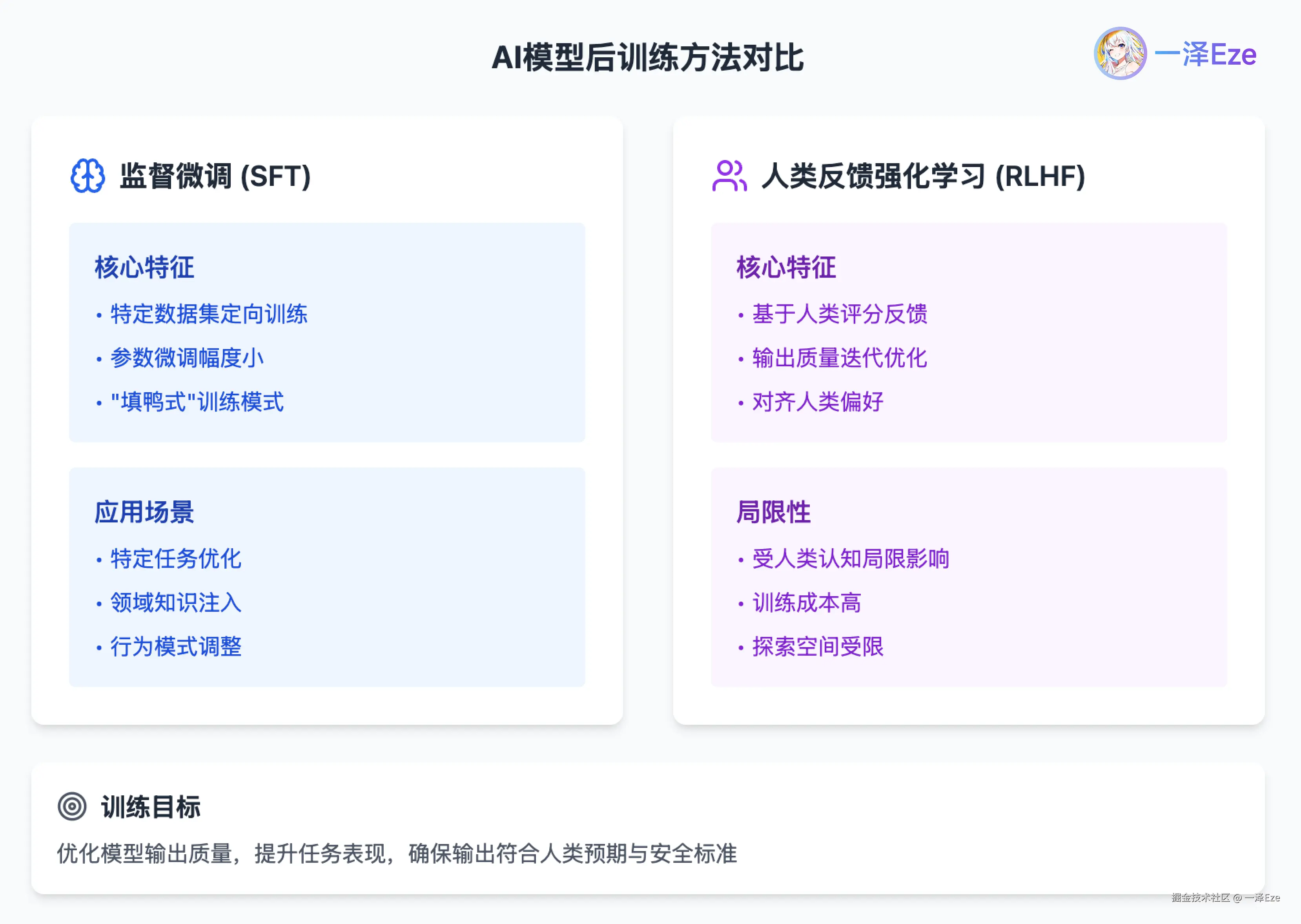Viewport: 1301px width, 924px height.
Task: Click the 人类反馈强化学习 (RLHF) heading
Action: (x=923, y=176)
